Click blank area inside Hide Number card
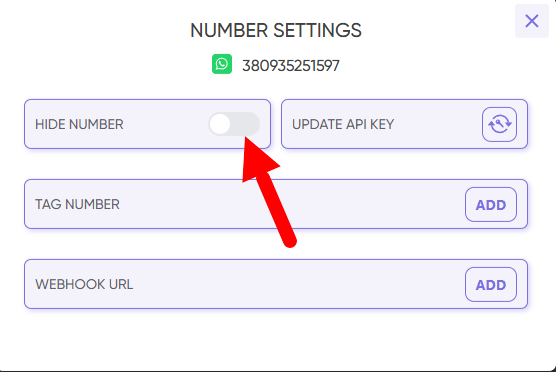The height and width of the screenshot is (372, 556). click(165, 124)
